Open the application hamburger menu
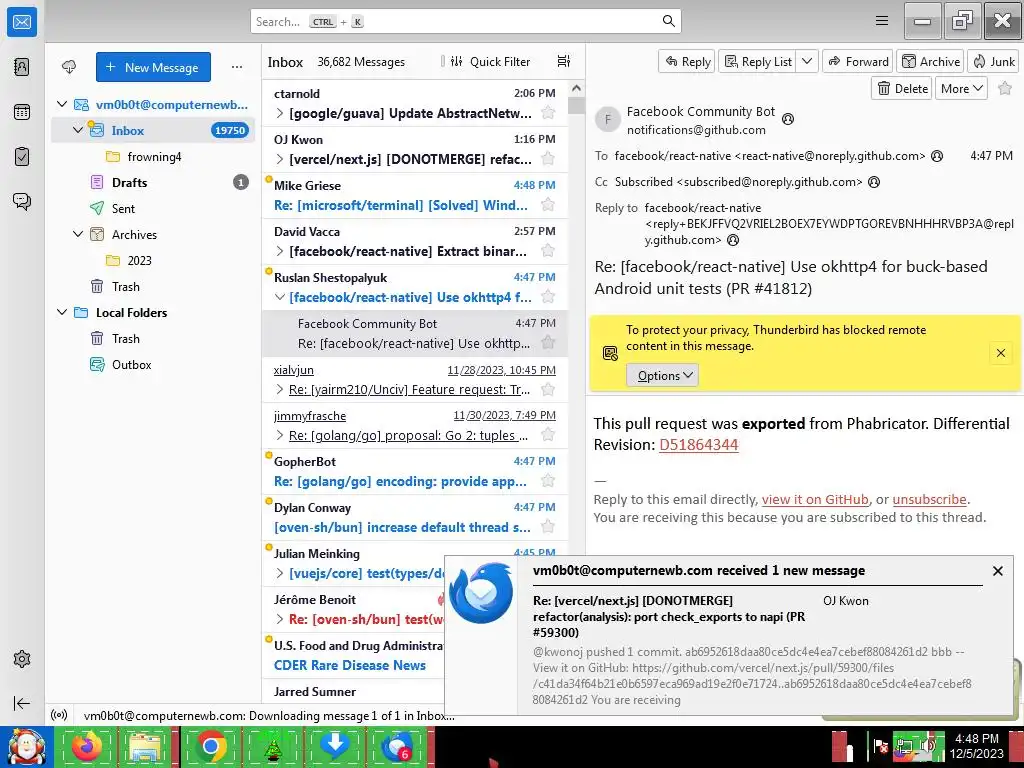1024x768 pixels. [882, 21]
